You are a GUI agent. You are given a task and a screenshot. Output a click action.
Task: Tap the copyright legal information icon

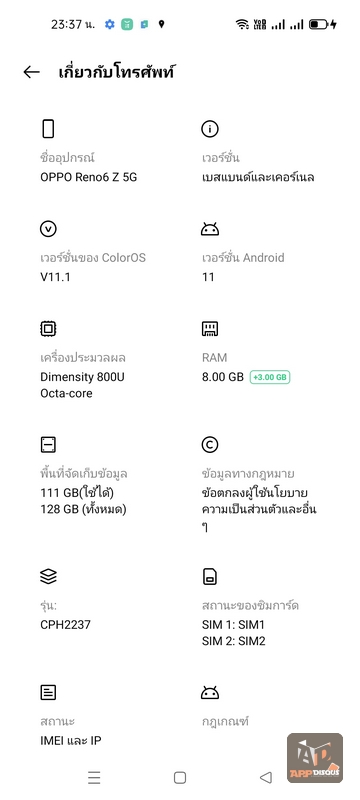coord(210,445)
